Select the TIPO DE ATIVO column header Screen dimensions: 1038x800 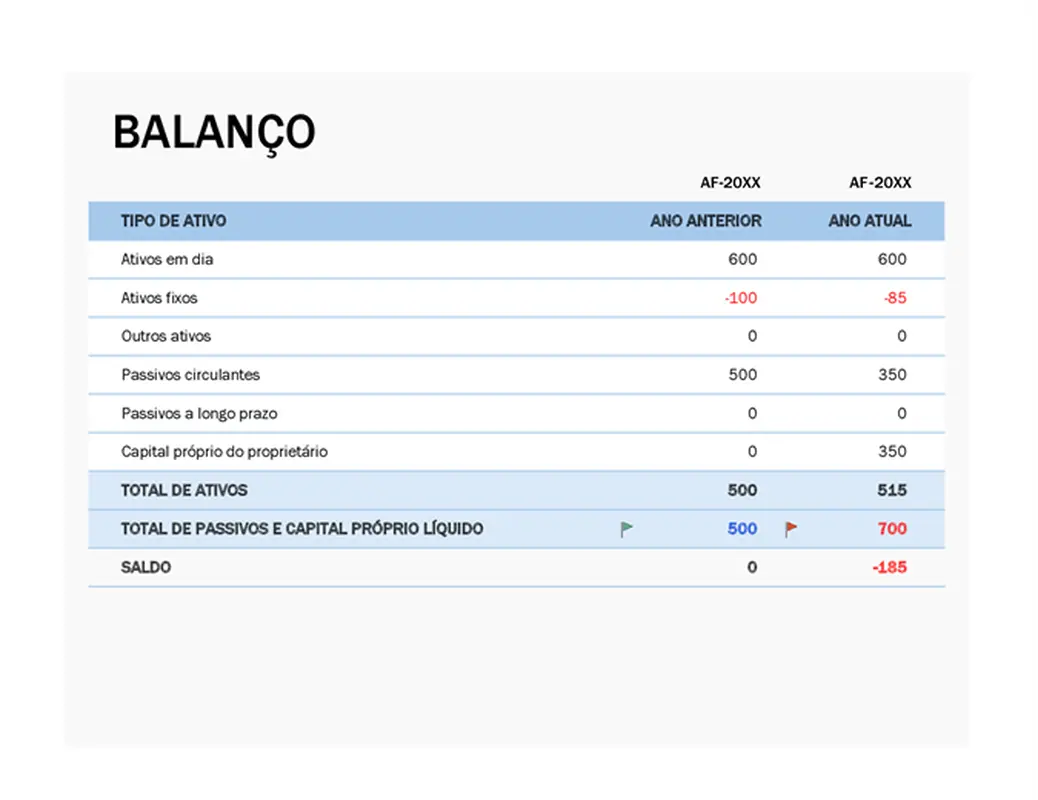point(172,221)
